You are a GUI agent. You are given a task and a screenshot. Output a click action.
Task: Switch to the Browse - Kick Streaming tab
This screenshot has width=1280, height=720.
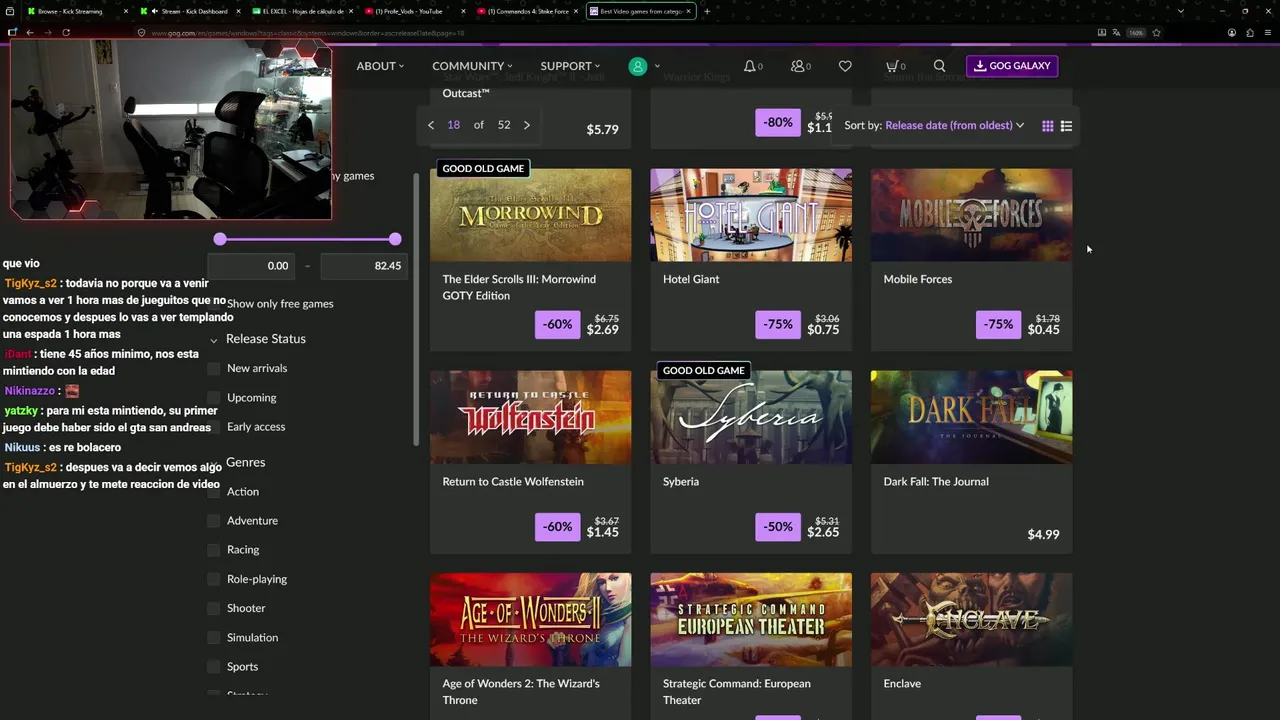(x=76, y=11)
